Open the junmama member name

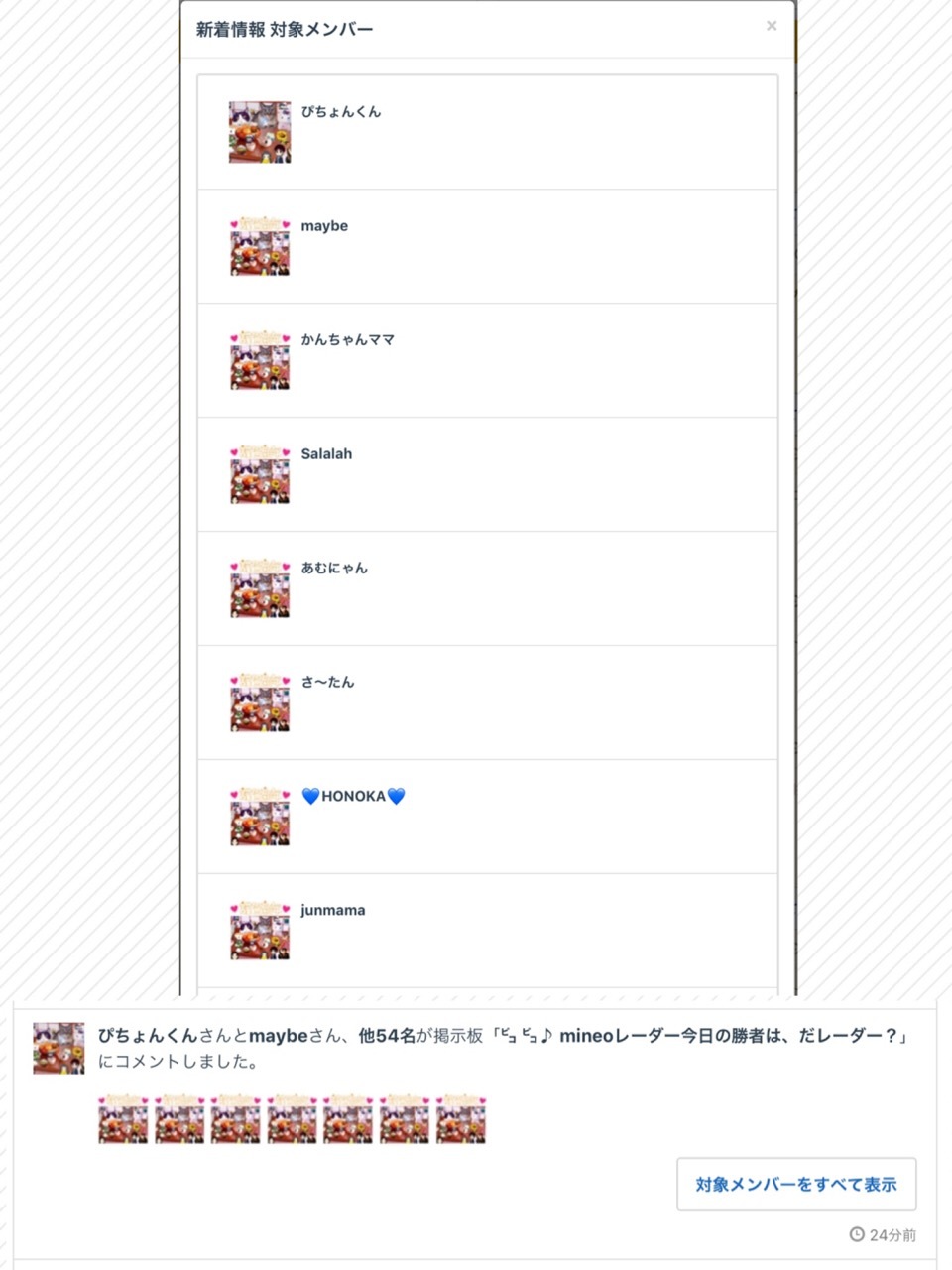point(332,911)
